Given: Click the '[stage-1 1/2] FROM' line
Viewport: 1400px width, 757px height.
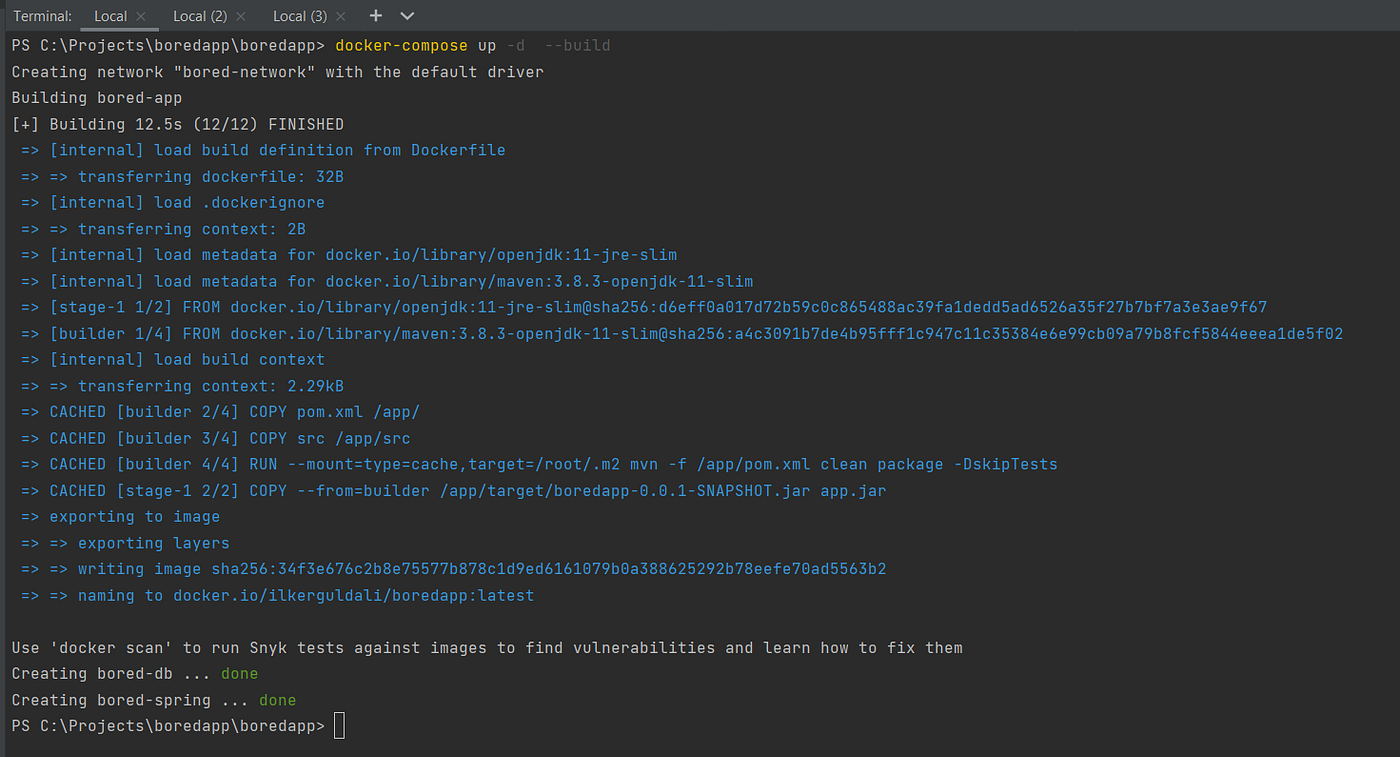Looking at the screenshot, I should point(643,307).
